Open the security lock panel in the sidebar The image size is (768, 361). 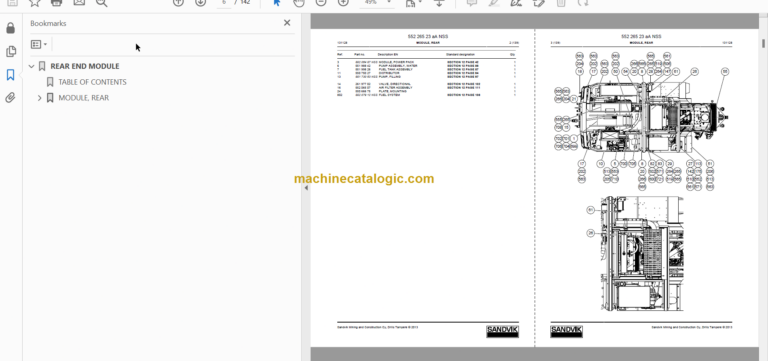[10, 28]
